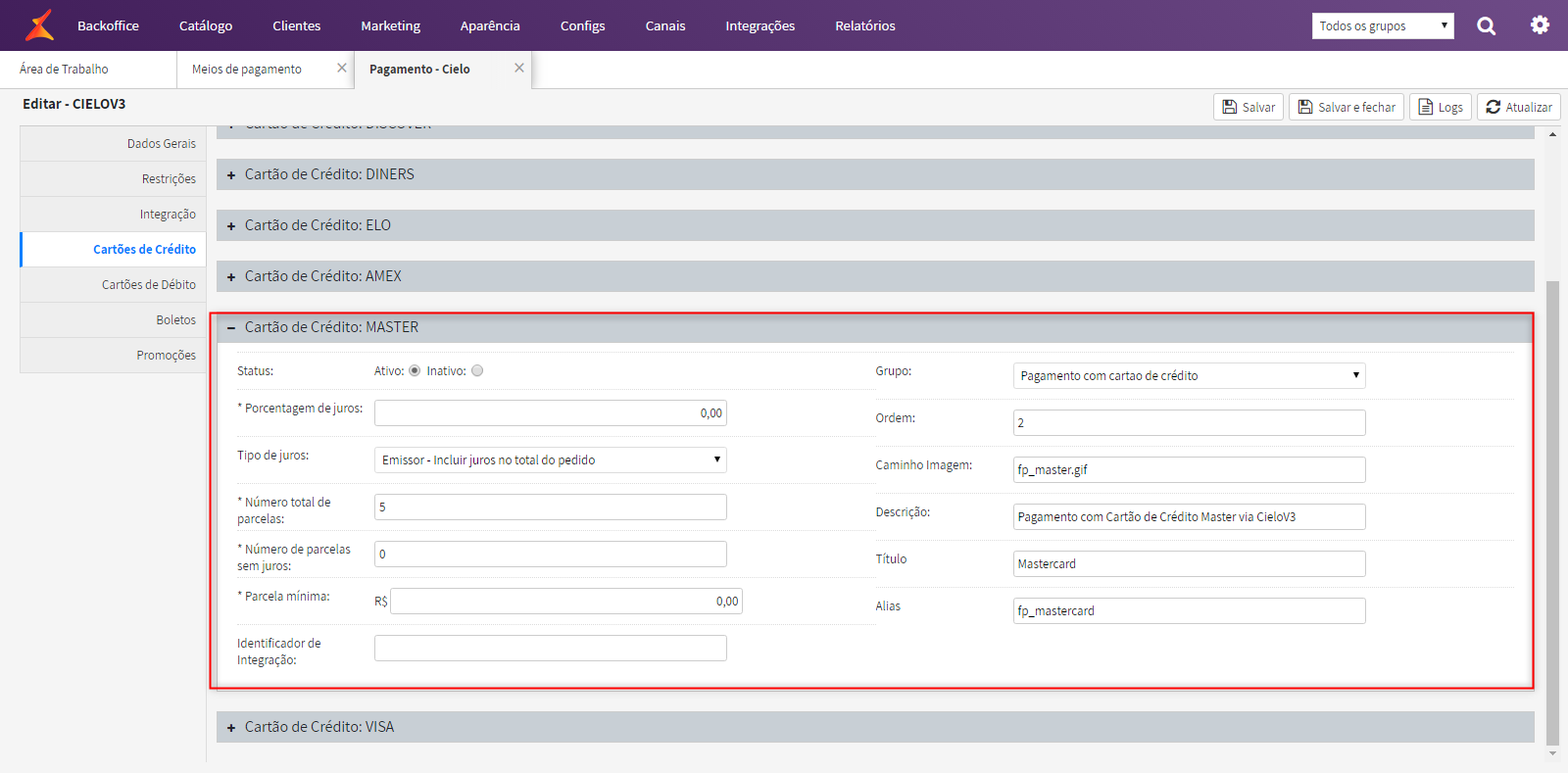Expand Cartão de Crédito: ELO section
The height and width of the screenshot is (773, 1568).
pyautogui.click(x=875, y=225)
